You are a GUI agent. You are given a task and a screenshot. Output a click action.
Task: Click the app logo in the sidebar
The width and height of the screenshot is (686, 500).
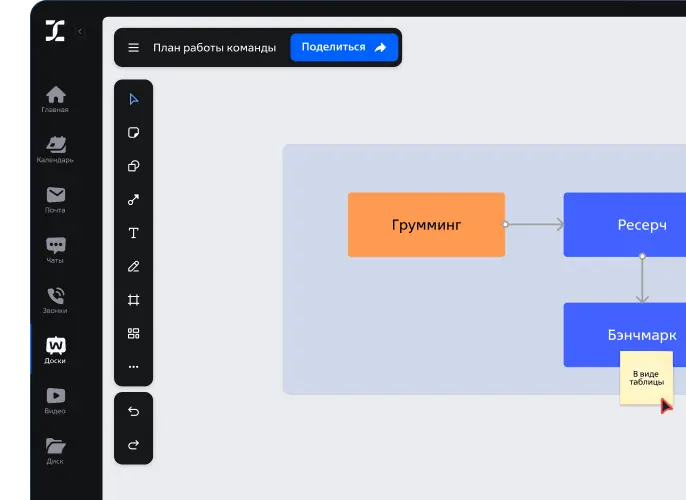tap(55, 31)
